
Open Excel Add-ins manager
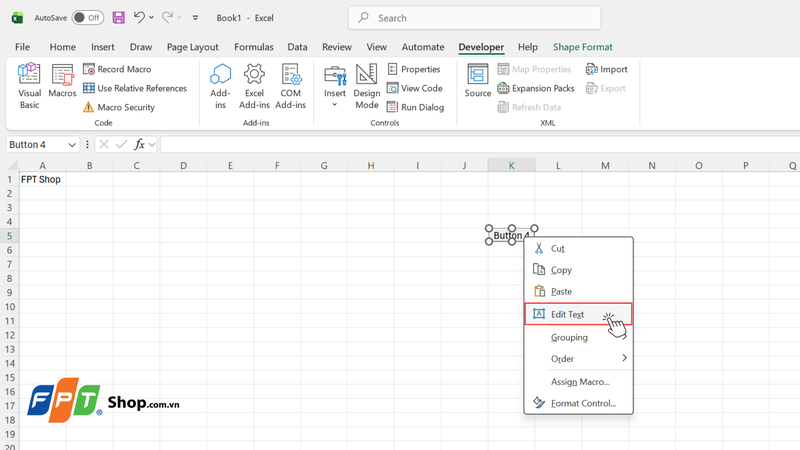pyautogui.click(x=254, y=86)
